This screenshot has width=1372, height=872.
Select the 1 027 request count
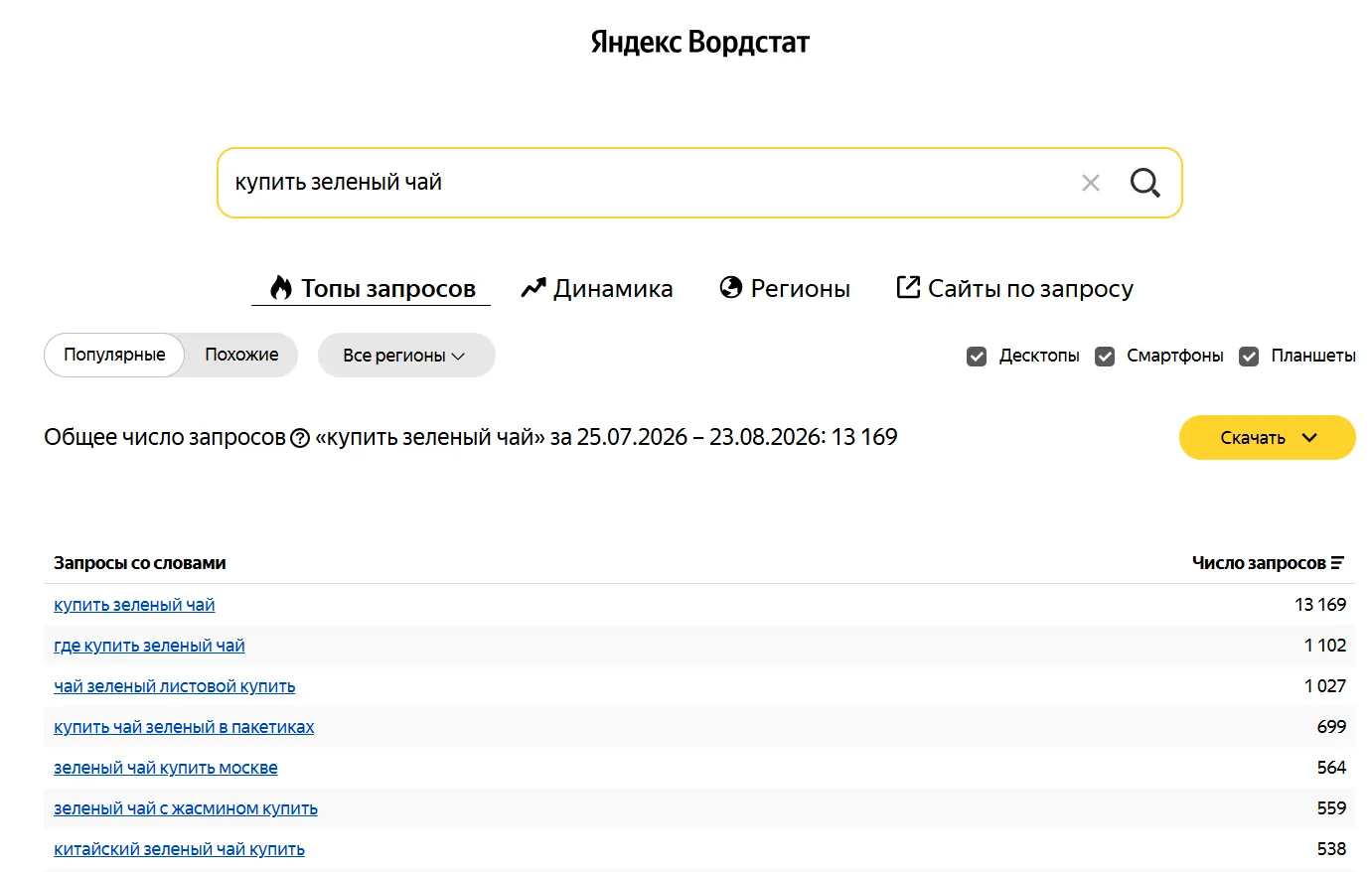point(1325,686)
